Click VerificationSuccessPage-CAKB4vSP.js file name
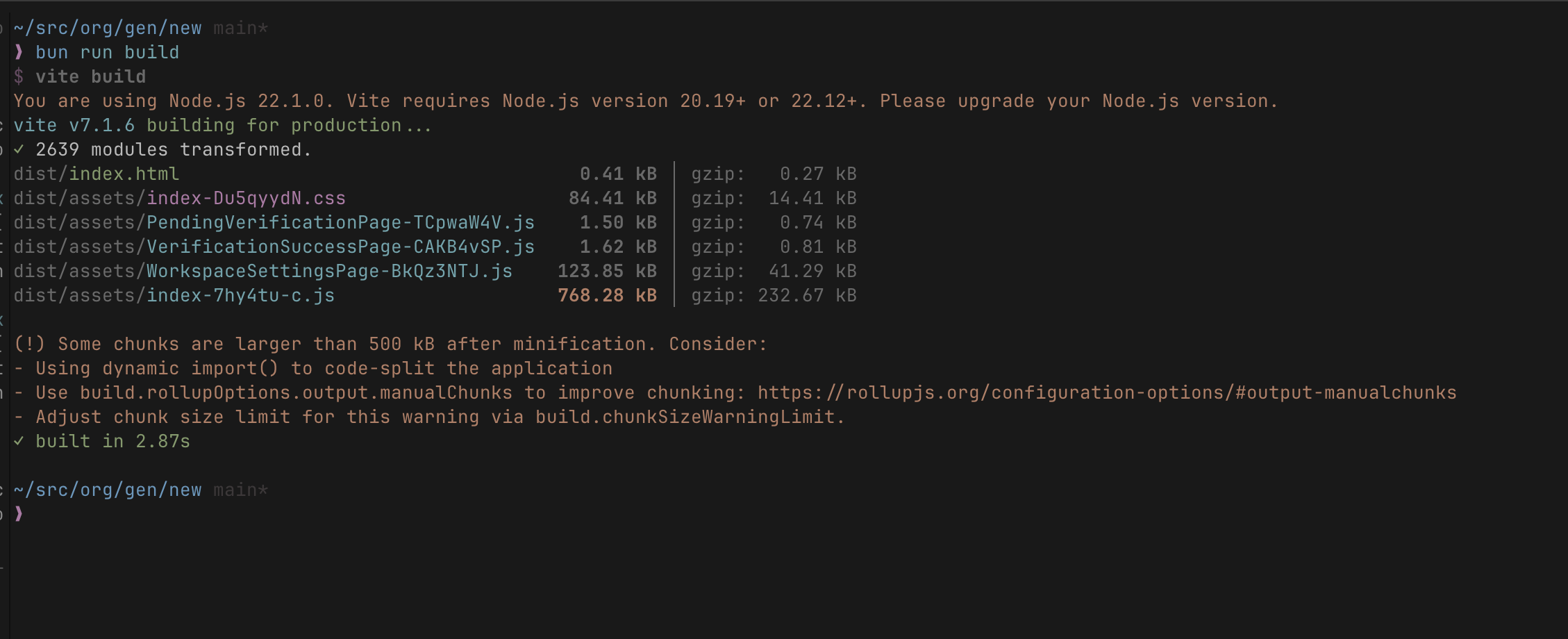 pyautogui.click(x=340, y=247)
